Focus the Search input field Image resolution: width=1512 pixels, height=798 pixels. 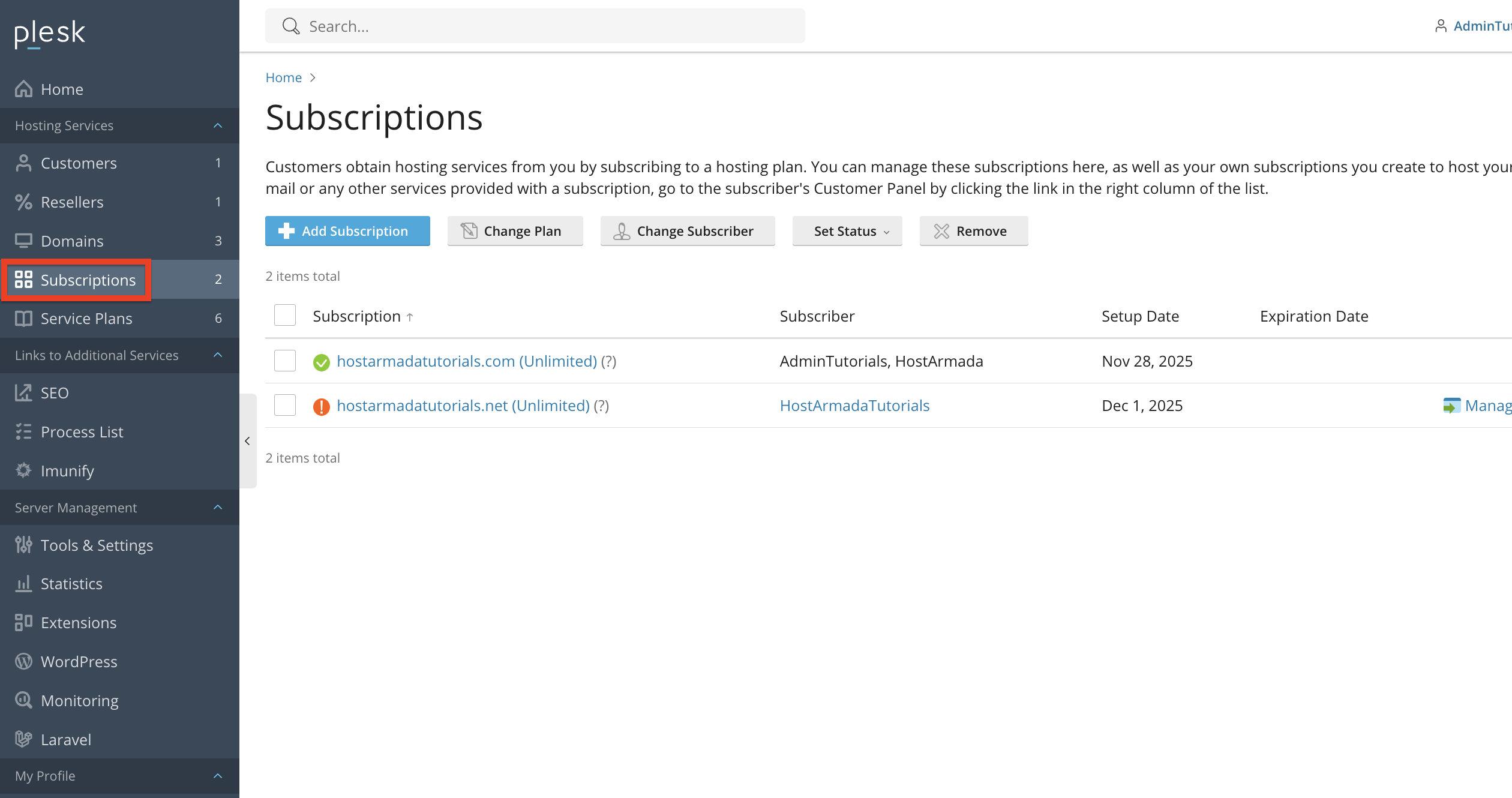pos(535,26)
